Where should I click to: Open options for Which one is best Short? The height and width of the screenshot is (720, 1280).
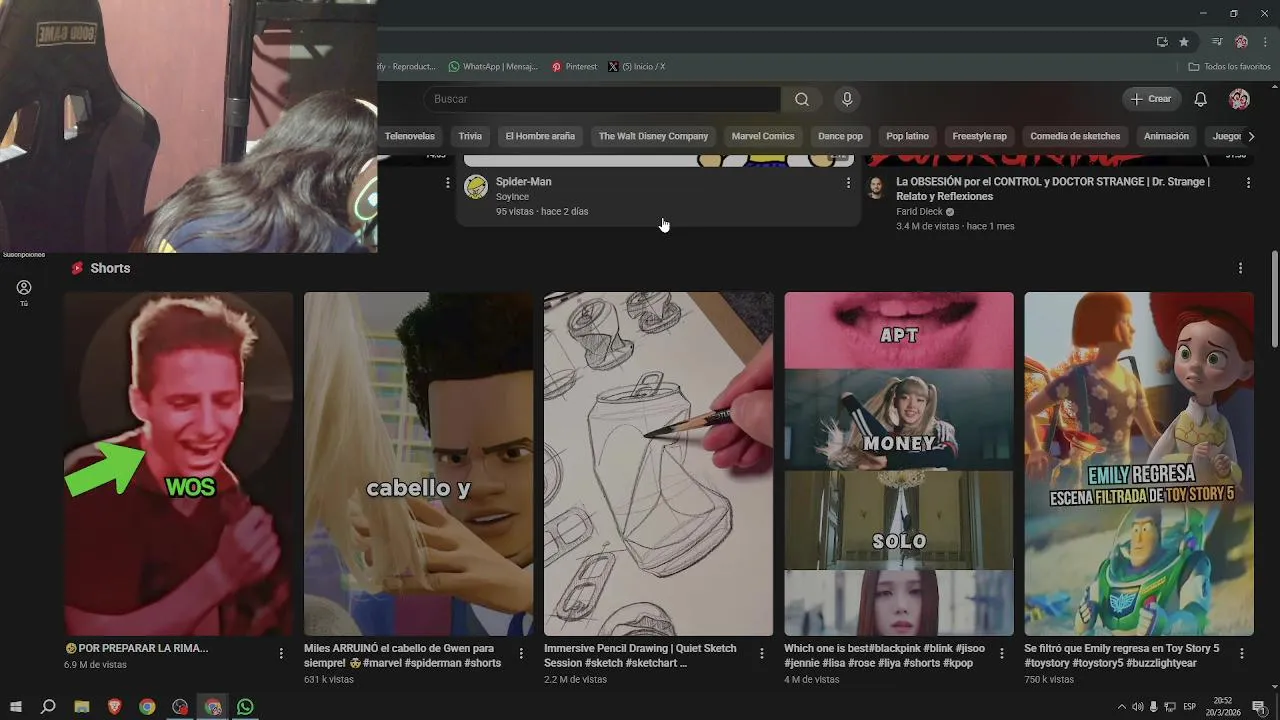point(1001,653)
